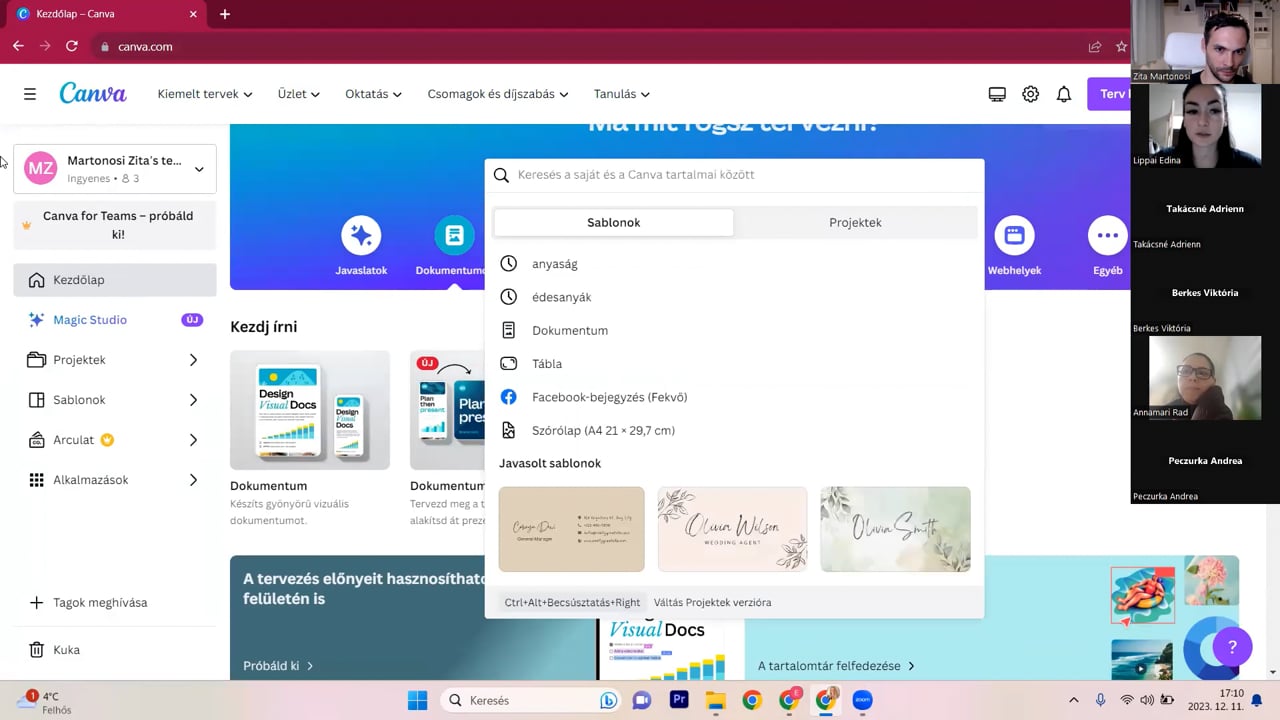
Task: Click the purple help question mark button
Action: [x=1232, y=647]
